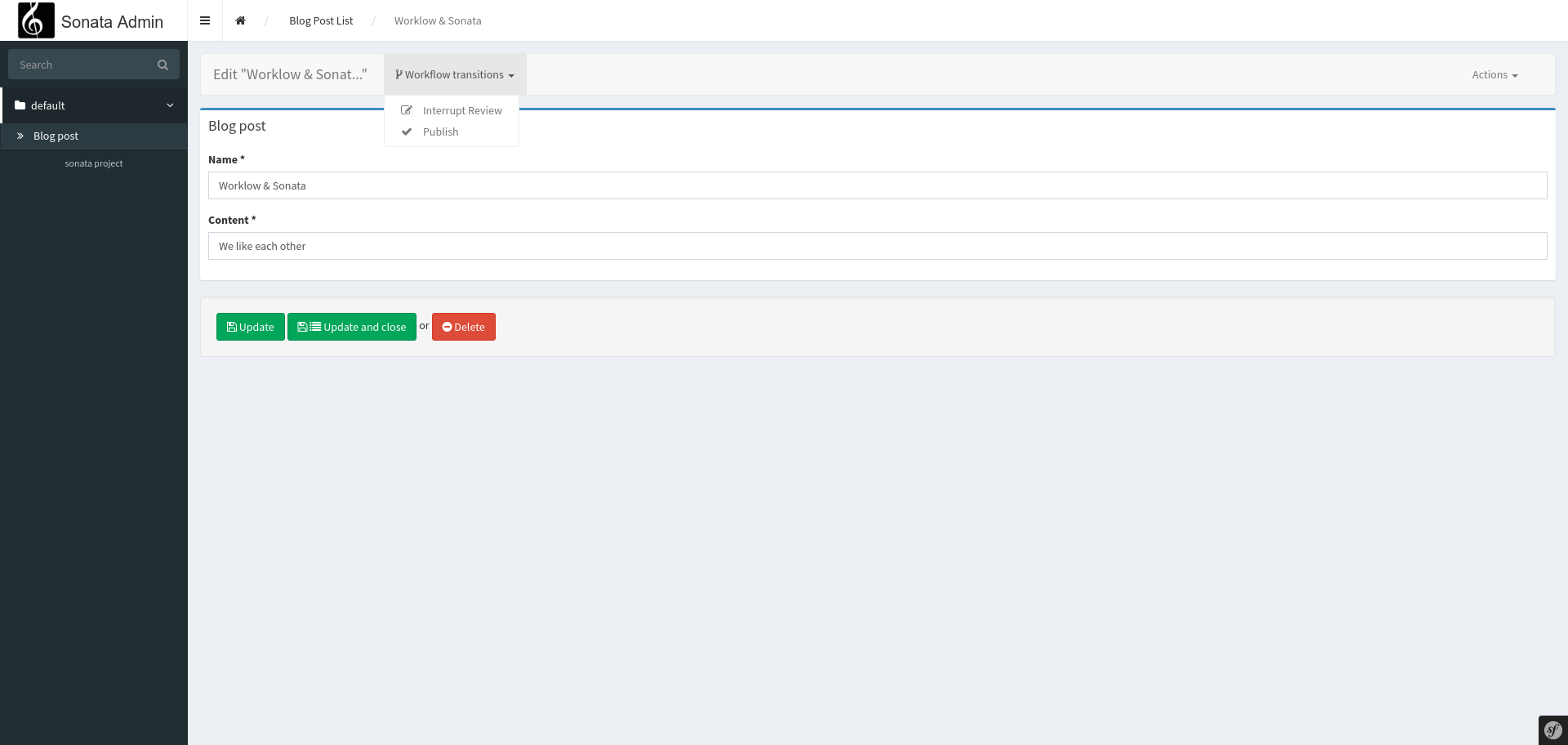Viewport: 1568px width, 745px height.
Task: Toggle the sidebar hamburger menu icon
Action: tap(205, 20)
